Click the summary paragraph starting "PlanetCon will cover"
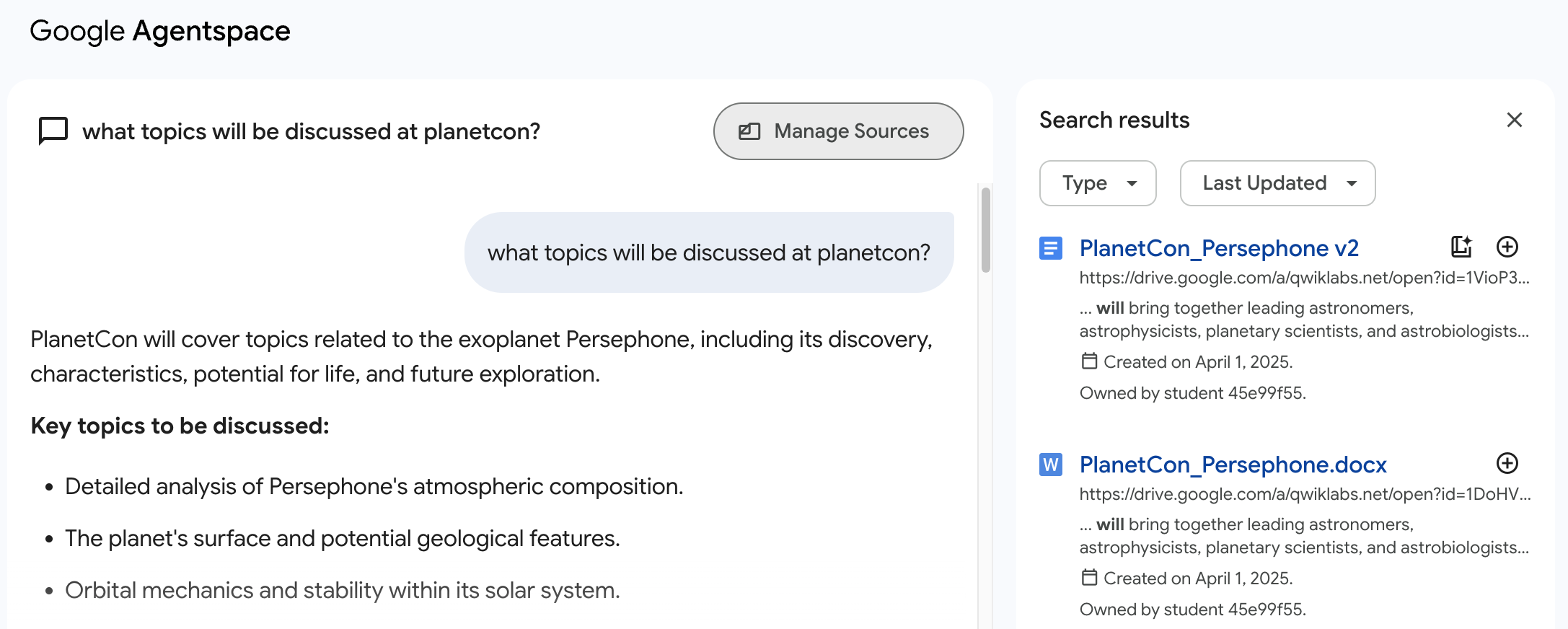1568x629 pixels. click(481, 356)
